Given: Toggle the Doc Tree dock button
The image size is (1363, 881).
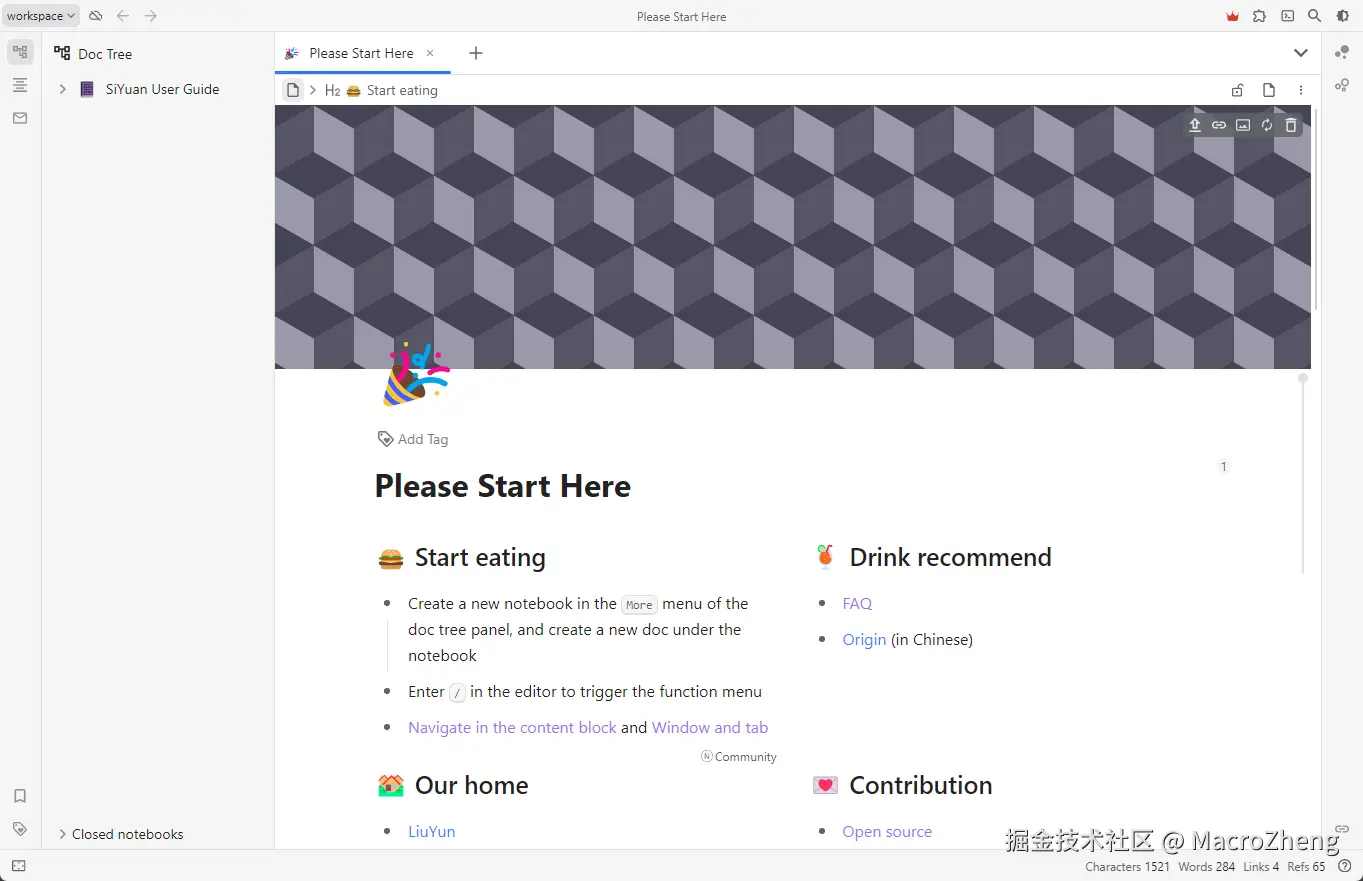Looking at the screenshot, I should pyautogui.click(x=20, y=52).
